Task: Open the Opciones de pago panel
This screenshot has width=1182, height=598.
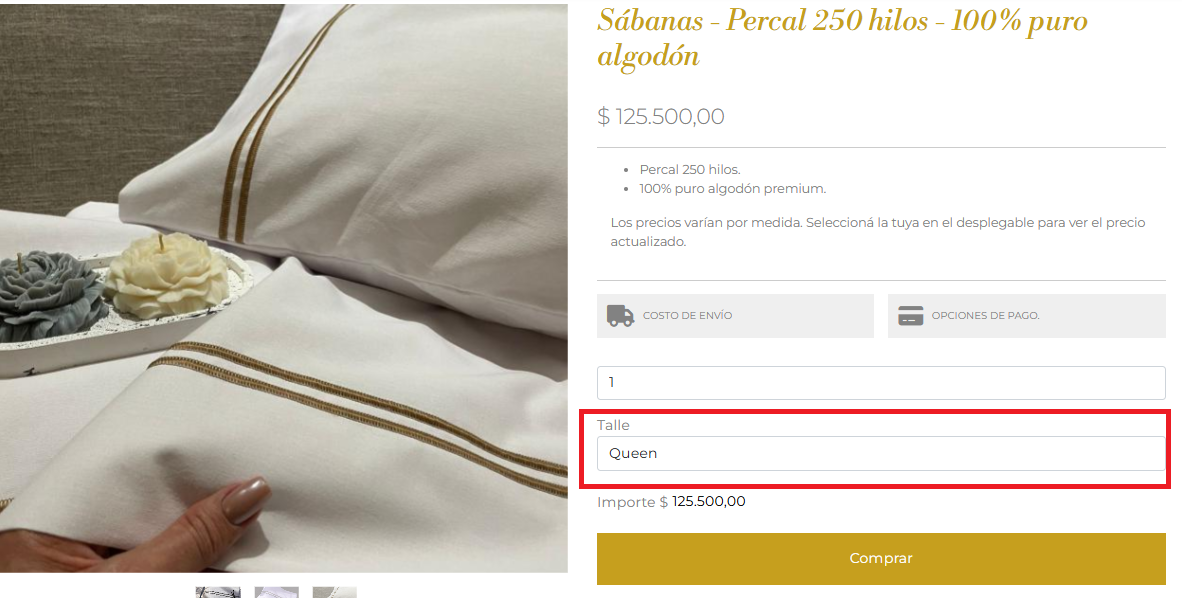Action: [x=1026, y=316]
